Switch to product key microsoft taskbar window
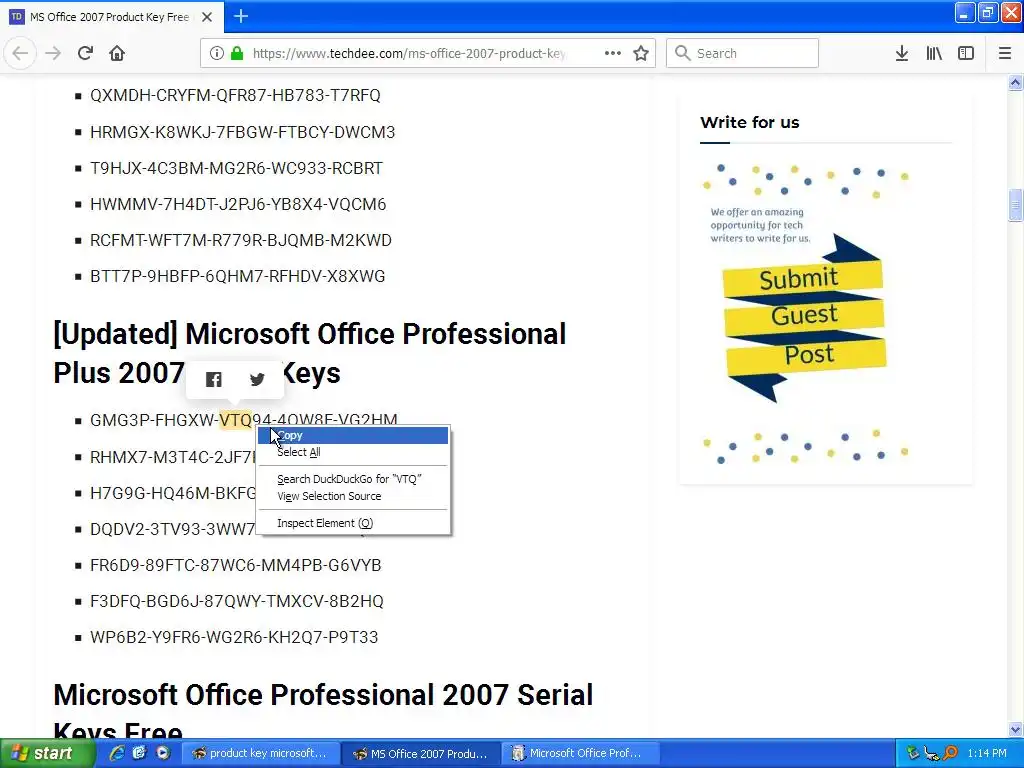 tap(260, 753)
